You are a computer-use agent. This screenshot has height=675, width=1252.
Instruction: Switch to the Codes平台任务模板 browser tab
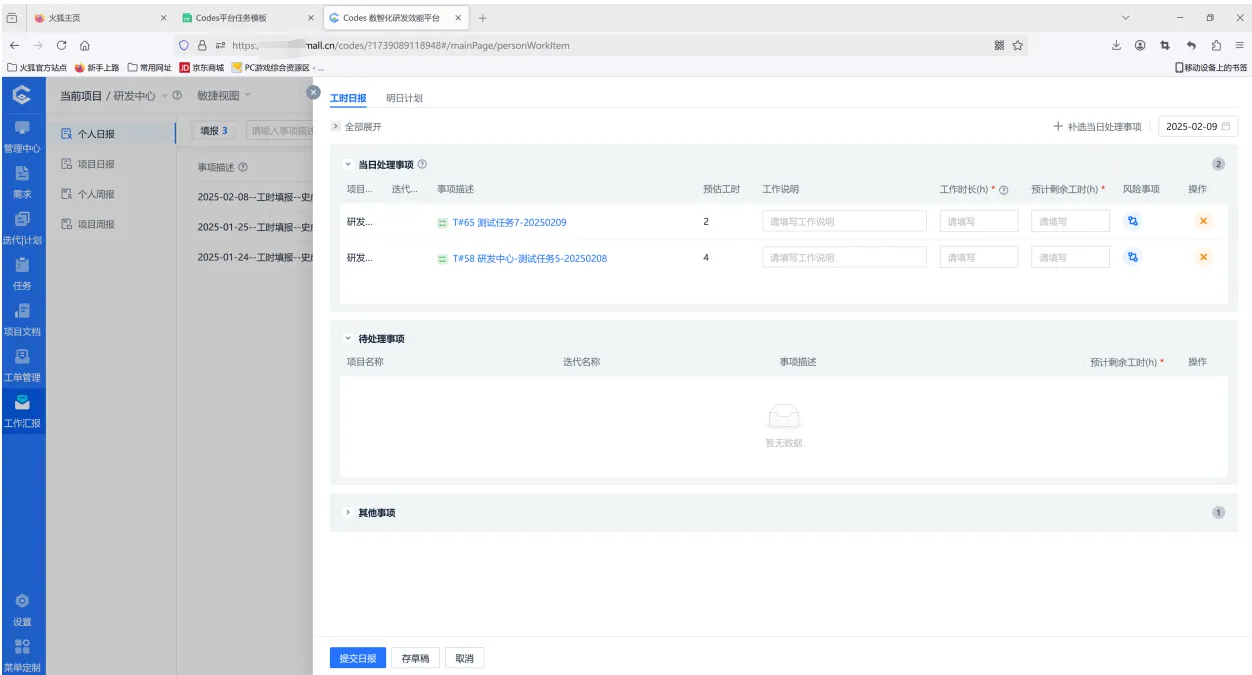tap(246, 18)
